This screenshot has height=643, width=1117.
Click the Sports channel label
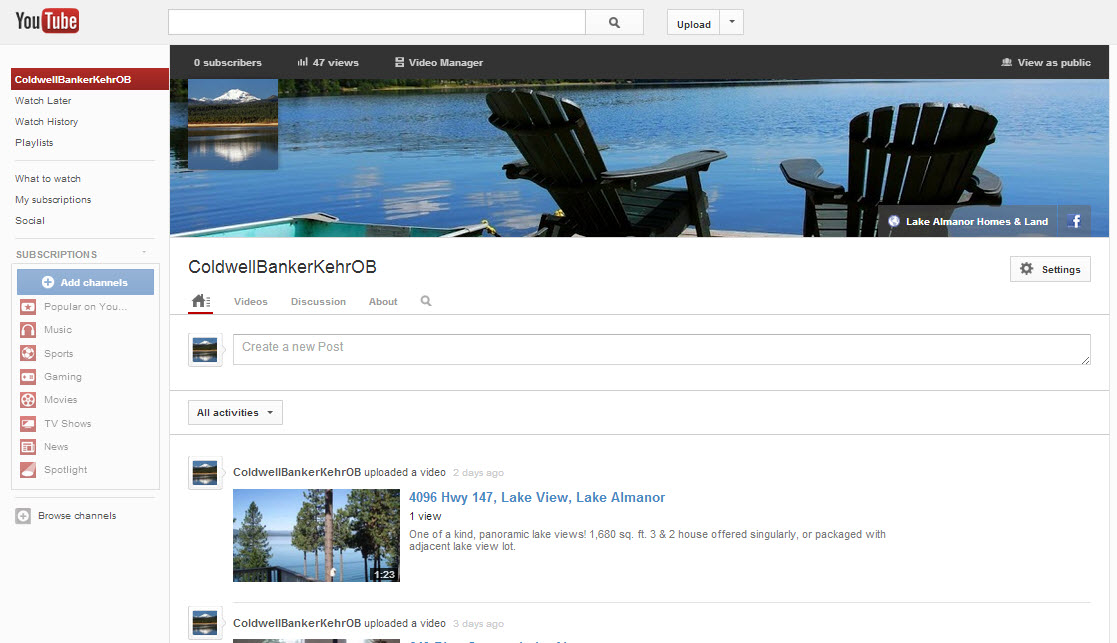coord(58,354)
